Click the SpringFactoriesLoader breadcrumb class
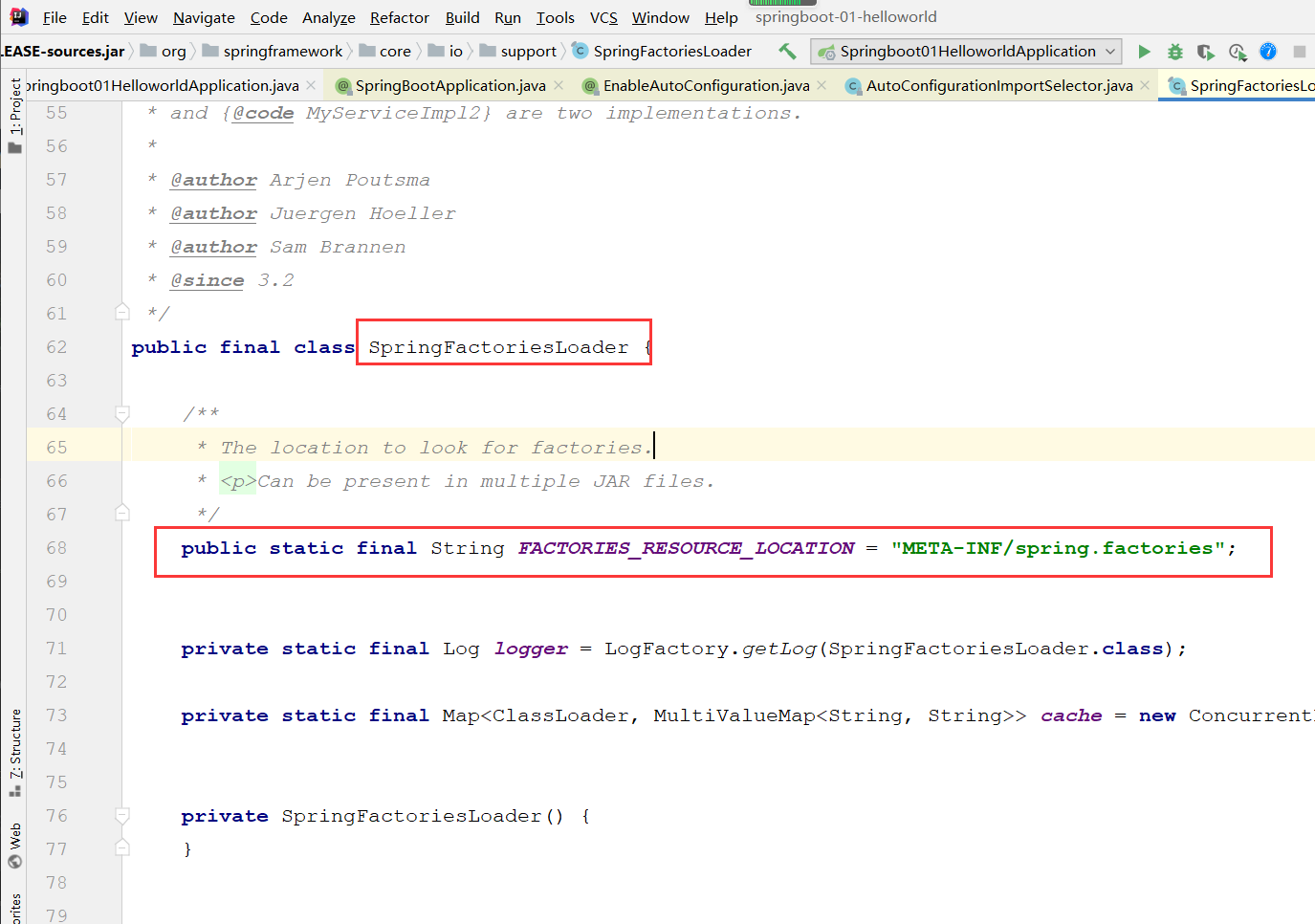Image resolution: width=1315 pixels, height=924 pixels. click(x=662, y=52)
